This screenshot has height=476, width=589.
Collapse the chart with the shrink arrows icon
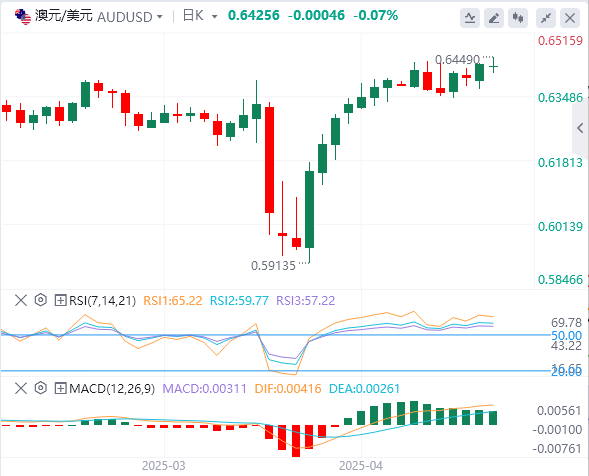point(546,18)
